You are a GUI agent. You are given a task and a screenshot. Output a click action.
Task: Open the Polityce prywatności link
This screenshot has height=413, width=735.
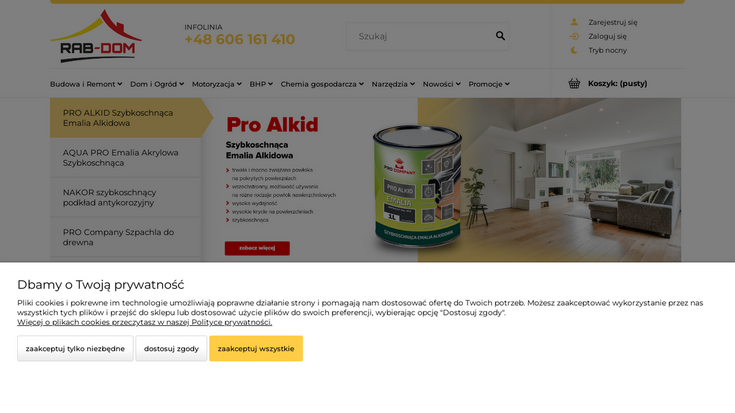click(x=232, y=322)
